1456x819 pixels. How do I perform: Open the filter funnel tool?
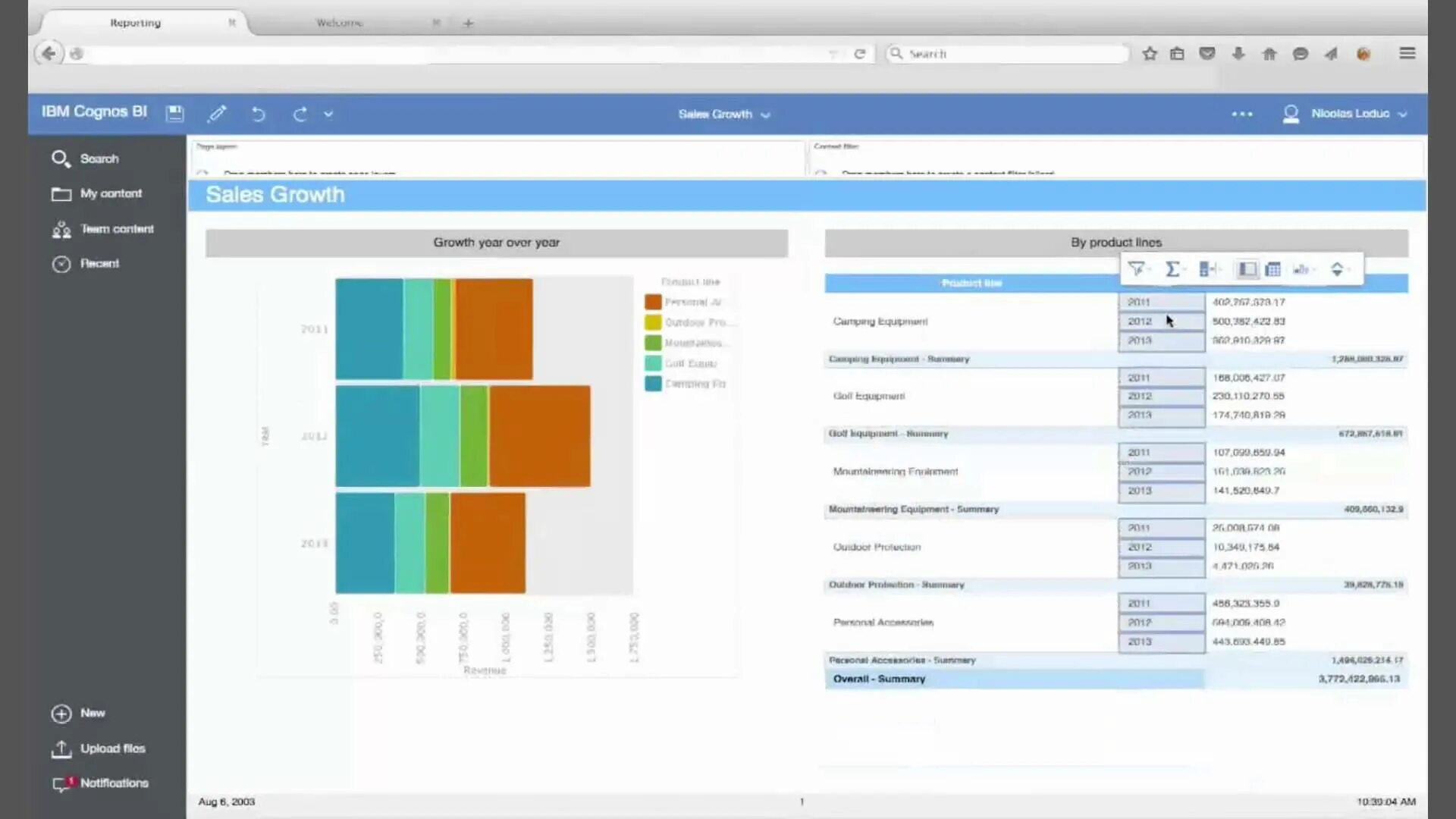pos(1137,269)
